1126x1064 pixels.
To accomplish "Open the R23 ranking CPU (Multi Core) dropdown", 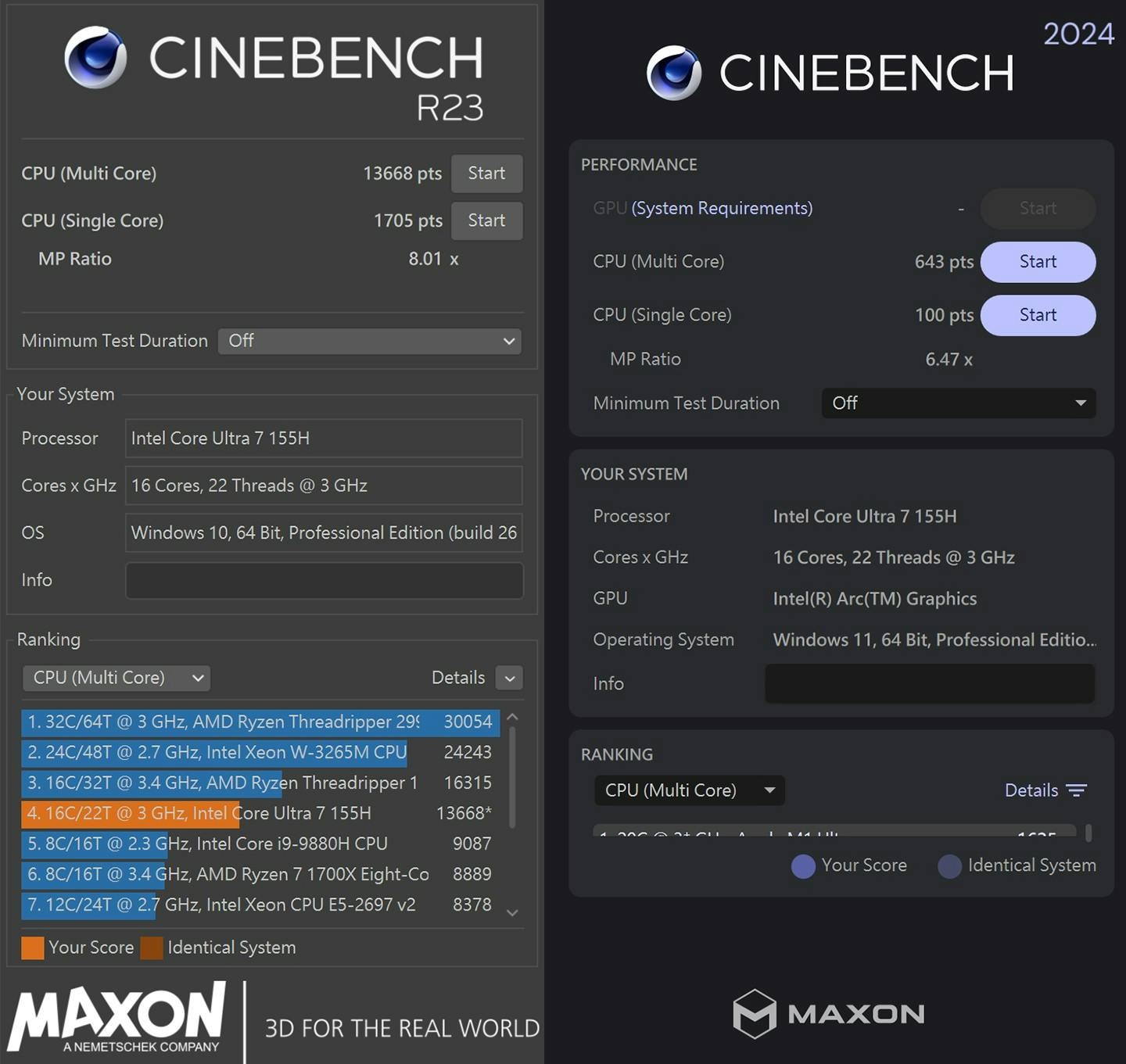I will (117, 678).
